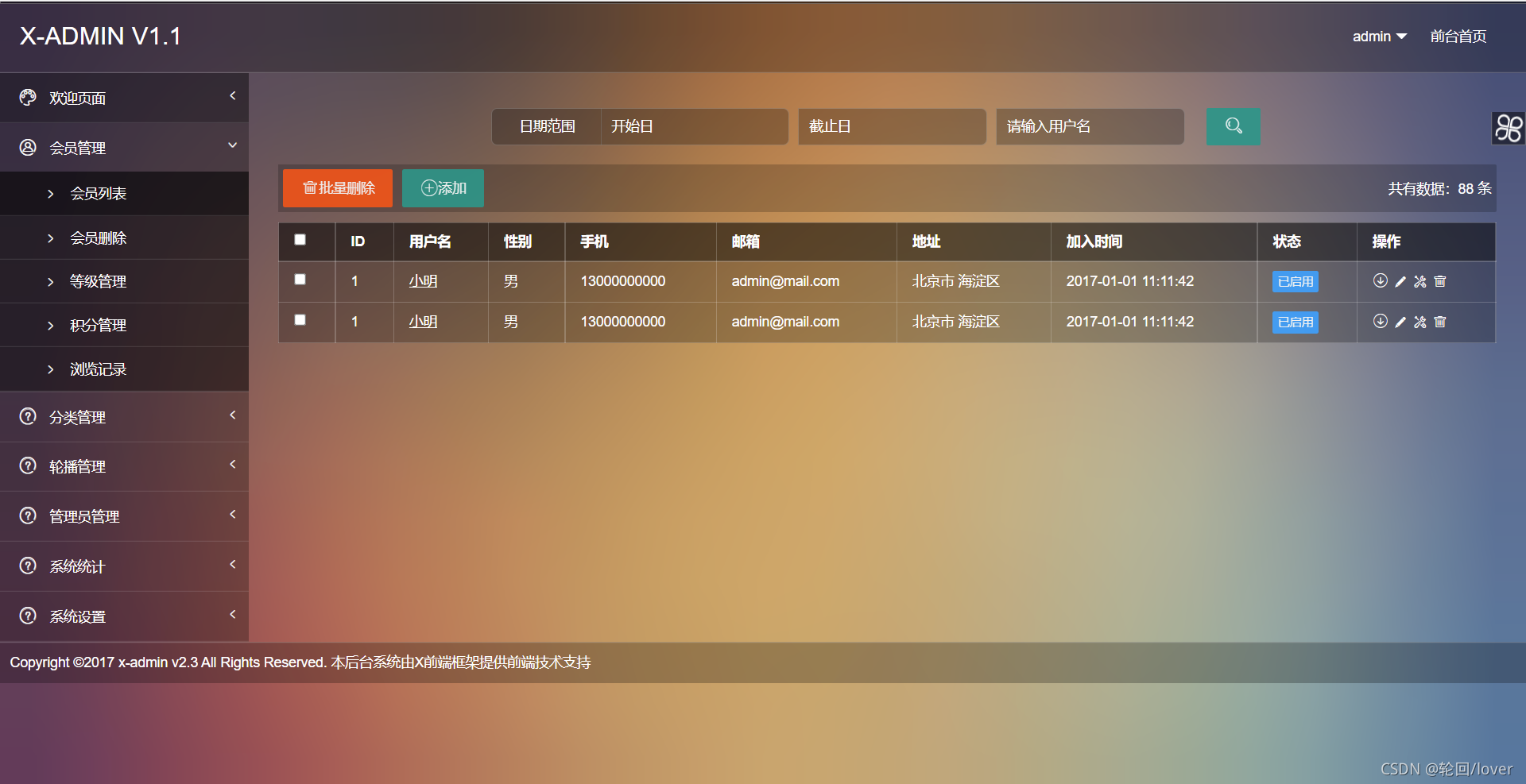Click the wrench-and-screwdriver icon in second row
1526x784 pixels.
tap(1420, 322)
